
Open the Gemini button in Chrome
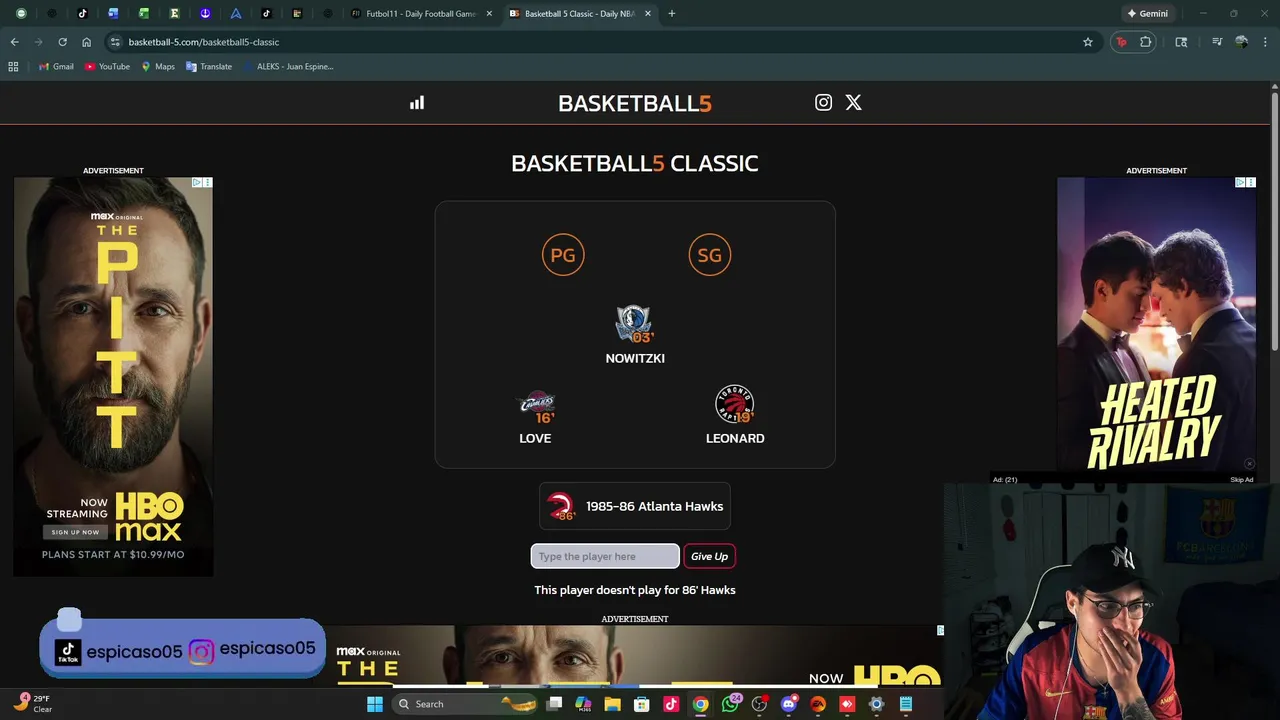[x=1147, y=14]
